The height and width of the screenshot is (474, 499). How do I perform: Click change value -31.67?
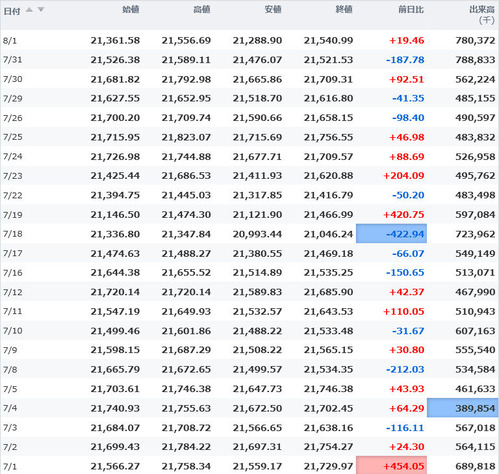408,331
